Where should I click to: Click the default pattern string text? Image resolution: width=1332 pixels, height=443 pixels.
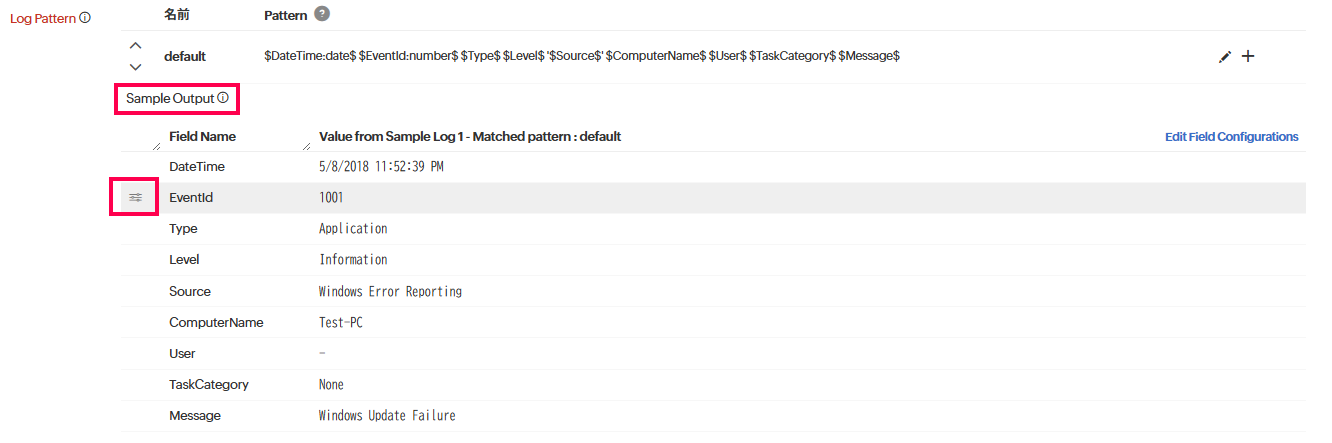[582, 57]
